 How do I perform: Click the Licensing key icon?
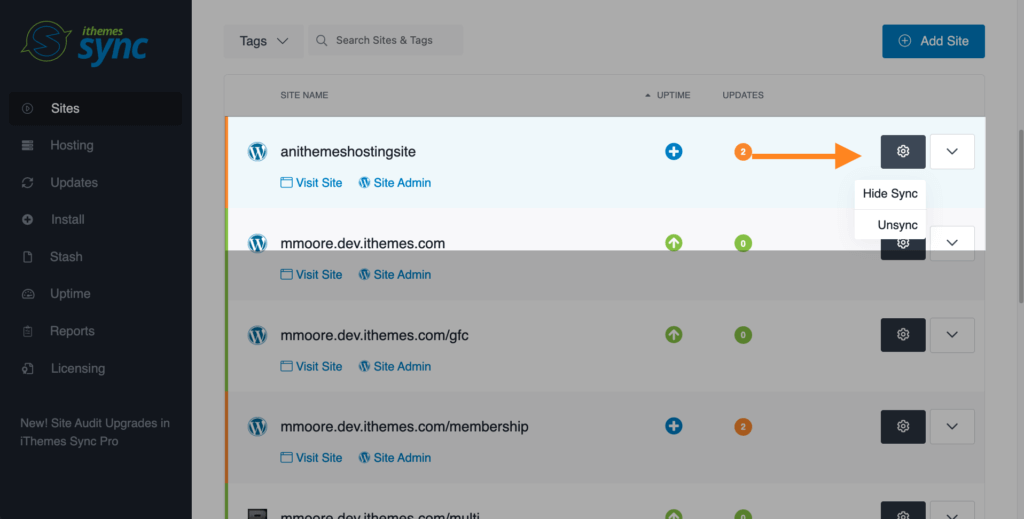tap(27, 369)
